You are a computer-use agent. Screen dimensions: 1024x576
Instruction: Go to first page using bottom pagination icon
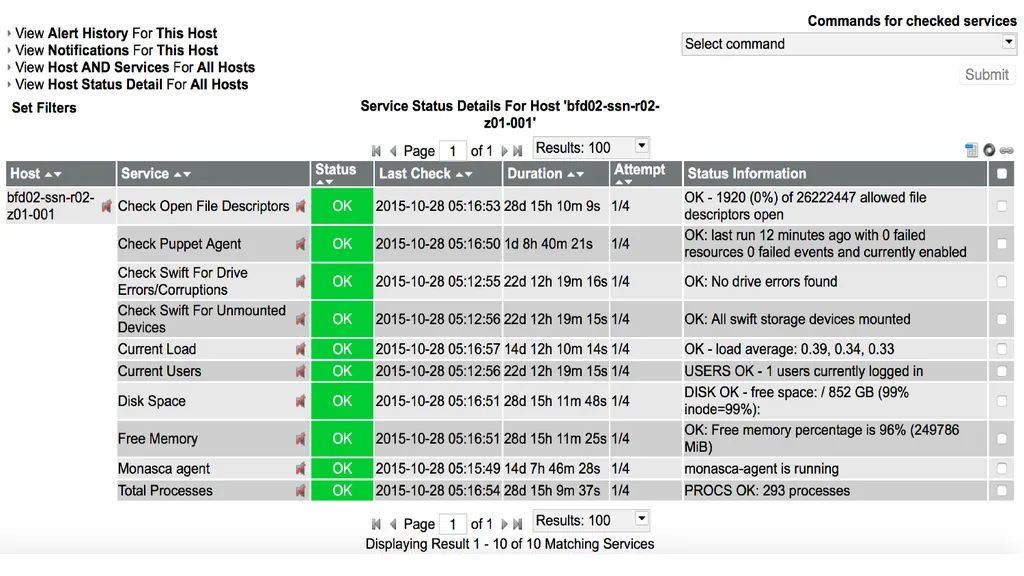click(376, 524)
